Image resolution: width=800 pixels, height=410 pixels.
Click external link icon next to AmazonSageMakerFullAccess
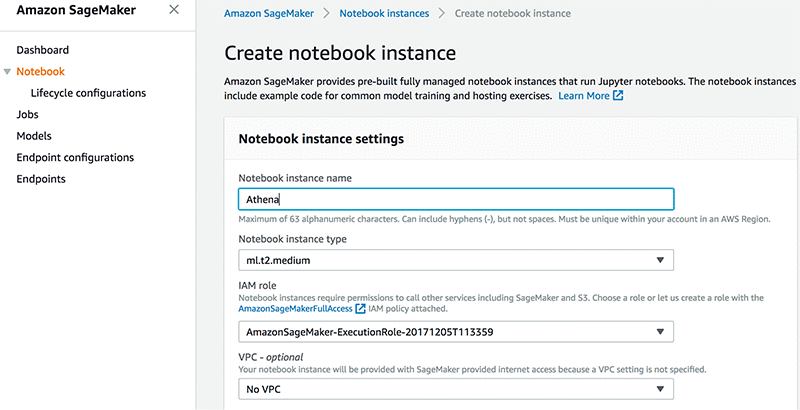pos(360,309)
